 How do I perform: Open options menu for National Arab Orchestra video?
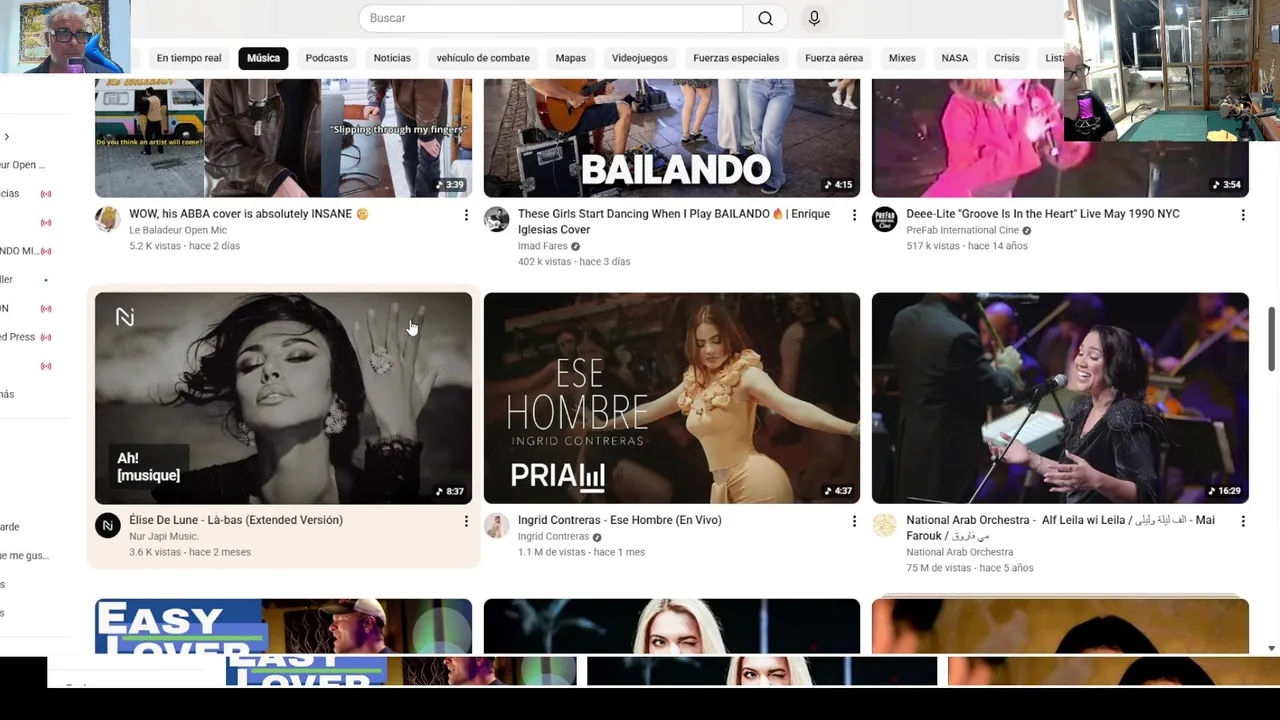pyautogui.click(x=1243, y=521)
